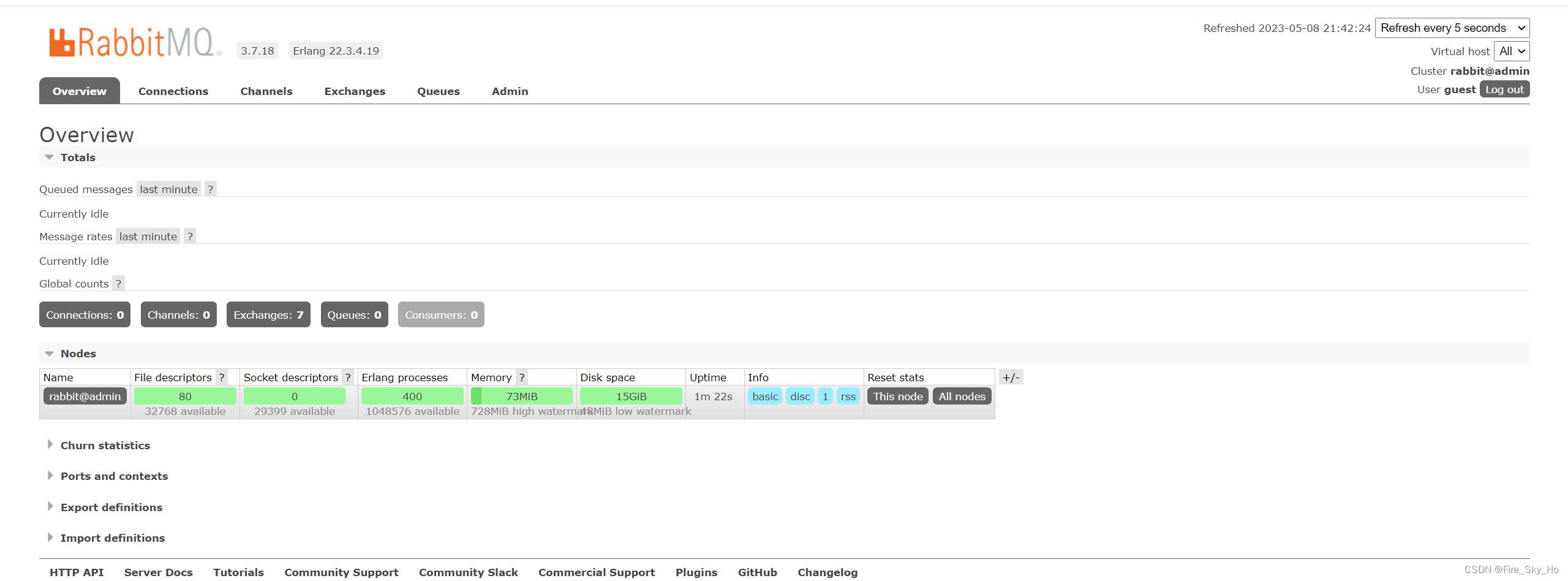
Task: Click the RabbitMQ logo
Action: coord(135,42)
